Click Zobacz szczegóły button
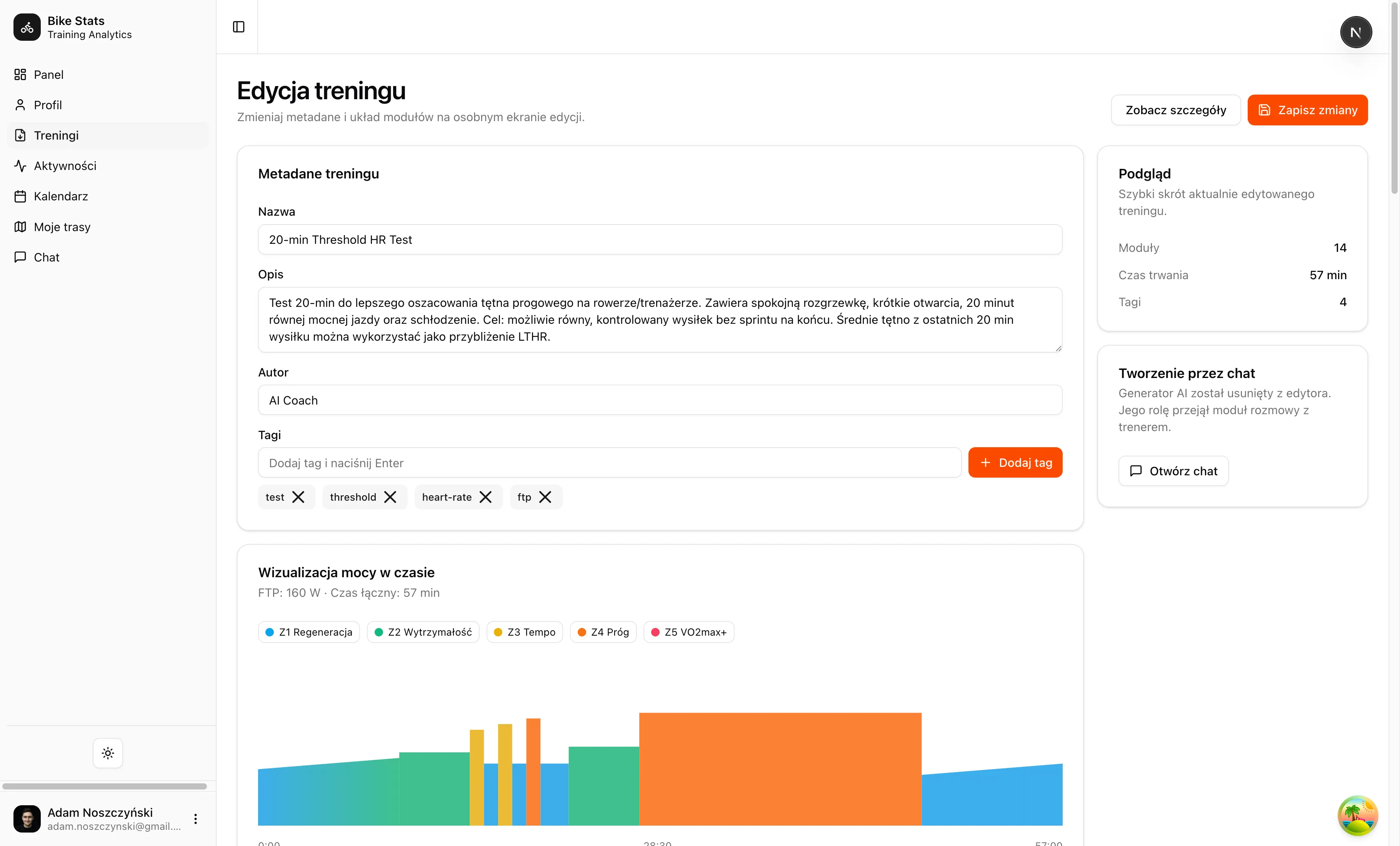This screenshot has height=846, width=1400. click(1175, 110)
